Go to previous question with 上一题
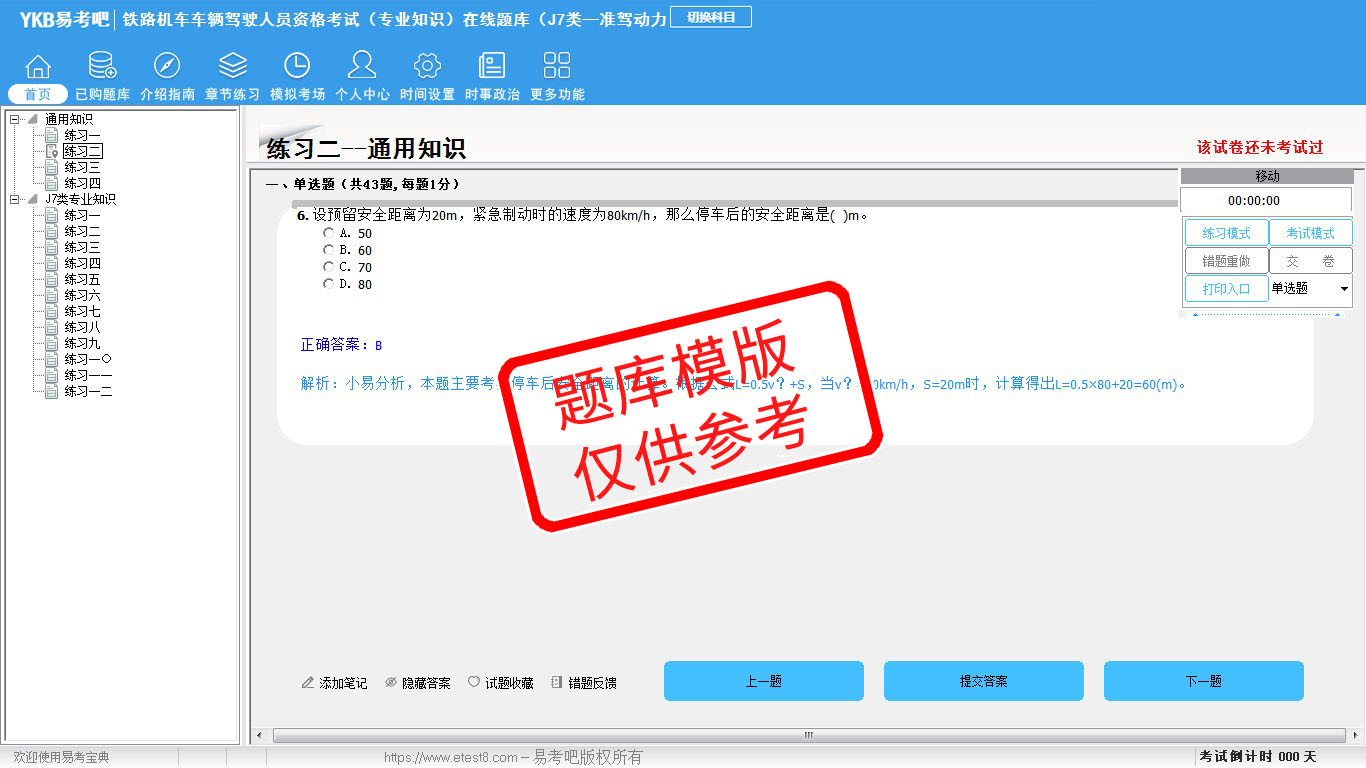The height and width of the screenshot is (768, 1366). [x=764, y=681]
